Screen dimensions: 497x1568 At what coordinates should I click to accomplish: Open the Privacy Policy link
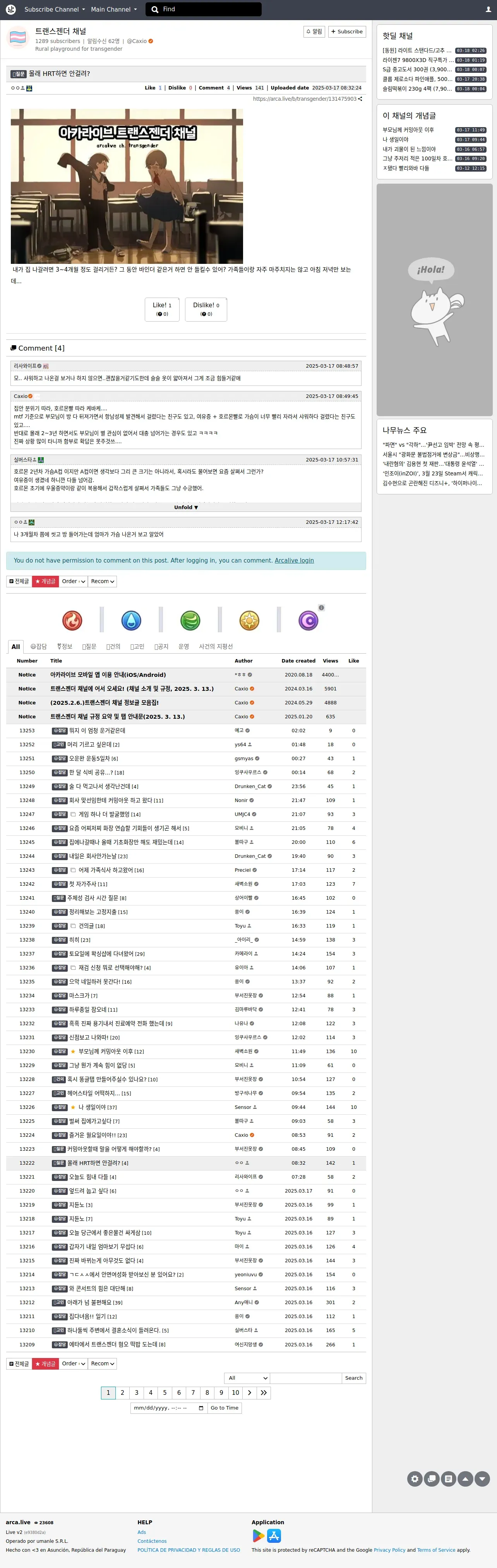pyautogui.click(x=389, y=1550)
